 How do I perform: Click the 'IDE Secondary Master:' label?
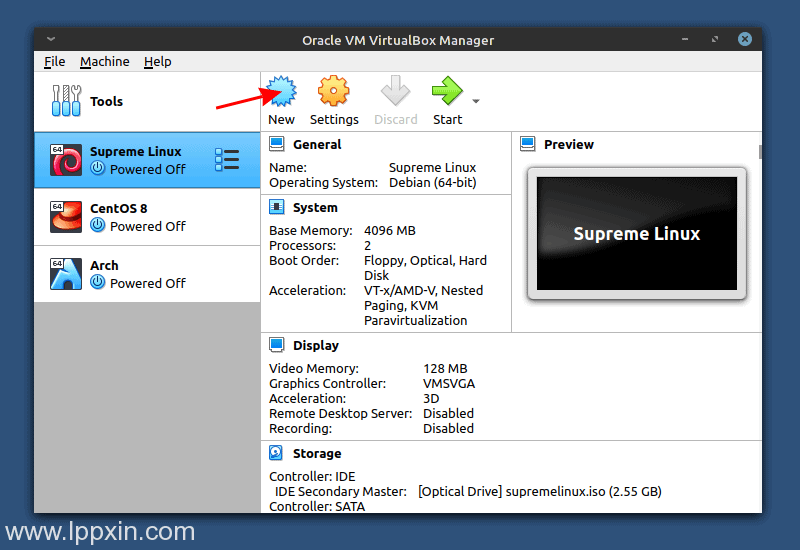[341, 491]
